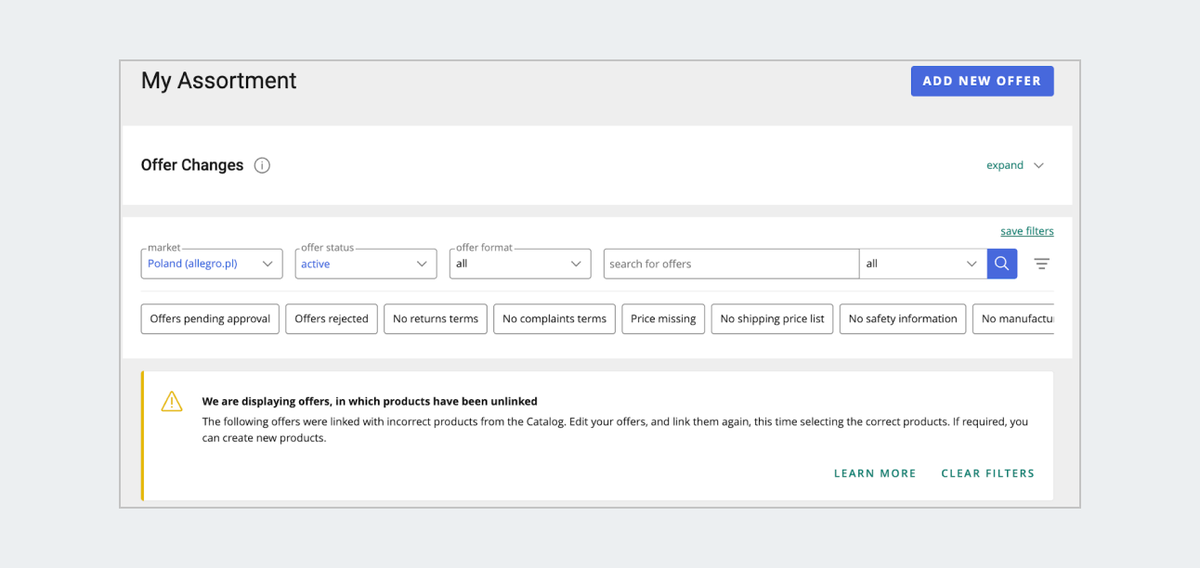Click the save filters link

click(1027, 231)
